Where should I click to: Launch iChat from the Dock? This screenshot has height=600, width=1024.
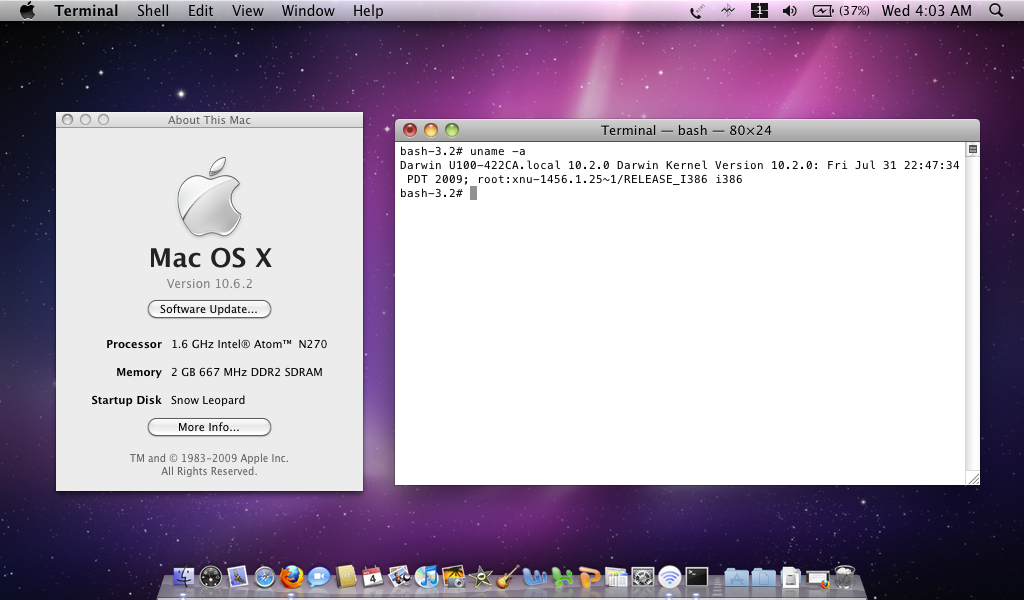point(319,576)
